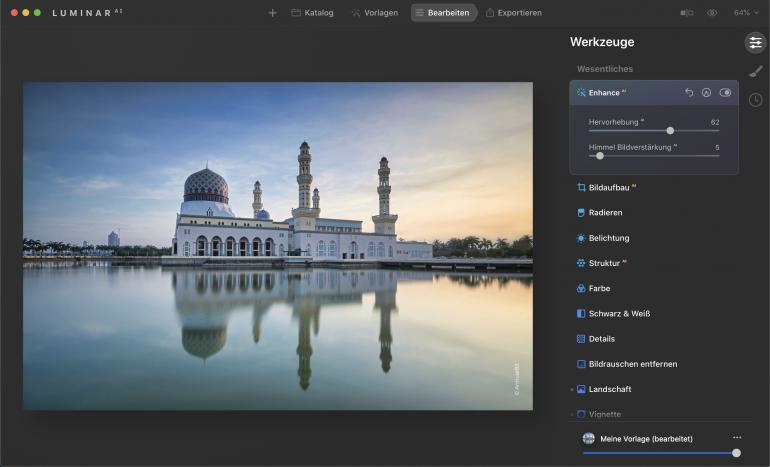
Task: Click the mosque photo in canvas
Action: 277,246
